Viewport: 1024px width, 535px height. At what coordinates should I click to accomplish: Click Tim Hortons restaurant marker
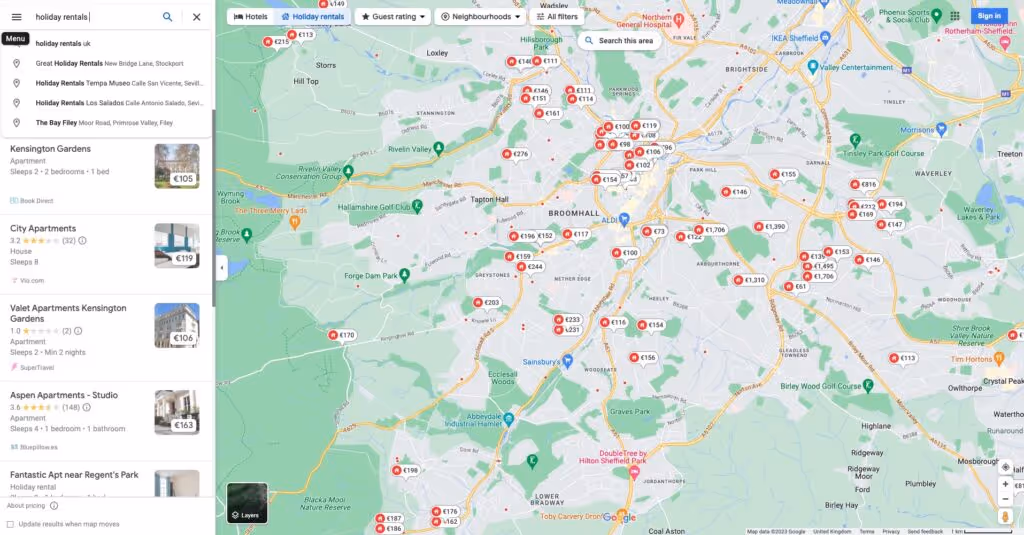pos(999,359)
